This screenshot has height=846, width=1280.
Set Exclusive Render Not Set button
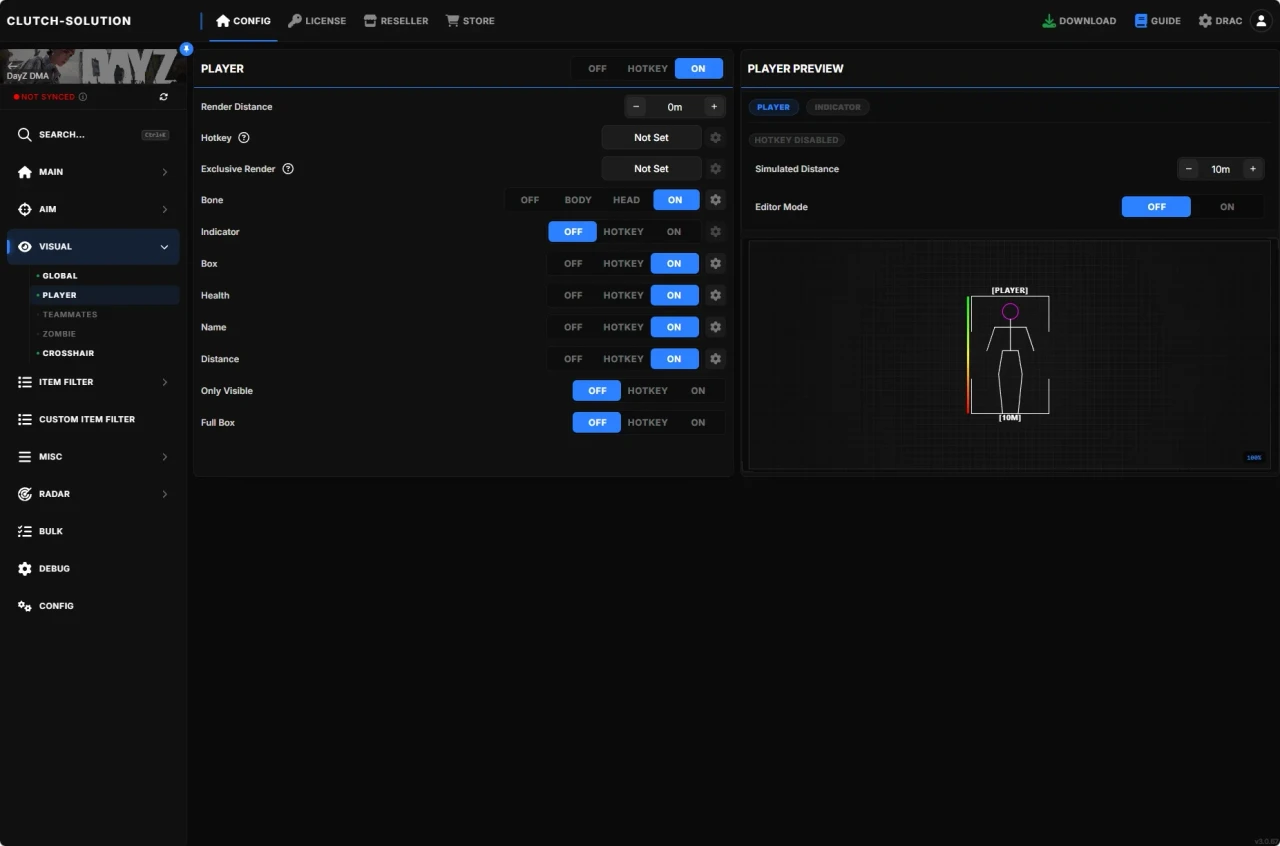(x=651, y=169)
